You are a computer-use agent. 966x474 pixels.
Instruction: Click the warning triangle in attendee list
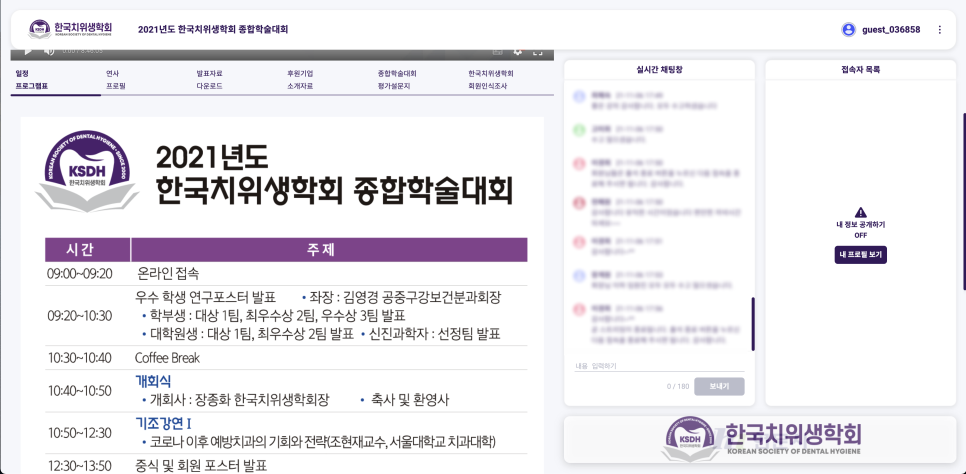(861, 212)
